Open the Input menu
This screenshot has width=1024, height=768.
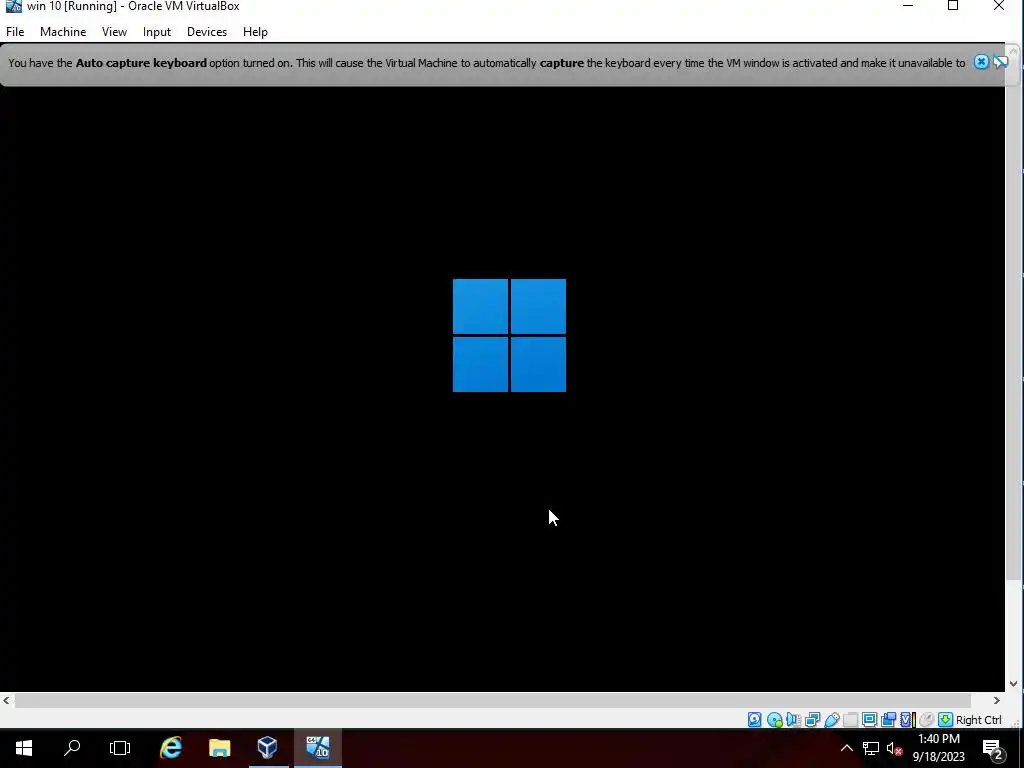coord(157,31)
